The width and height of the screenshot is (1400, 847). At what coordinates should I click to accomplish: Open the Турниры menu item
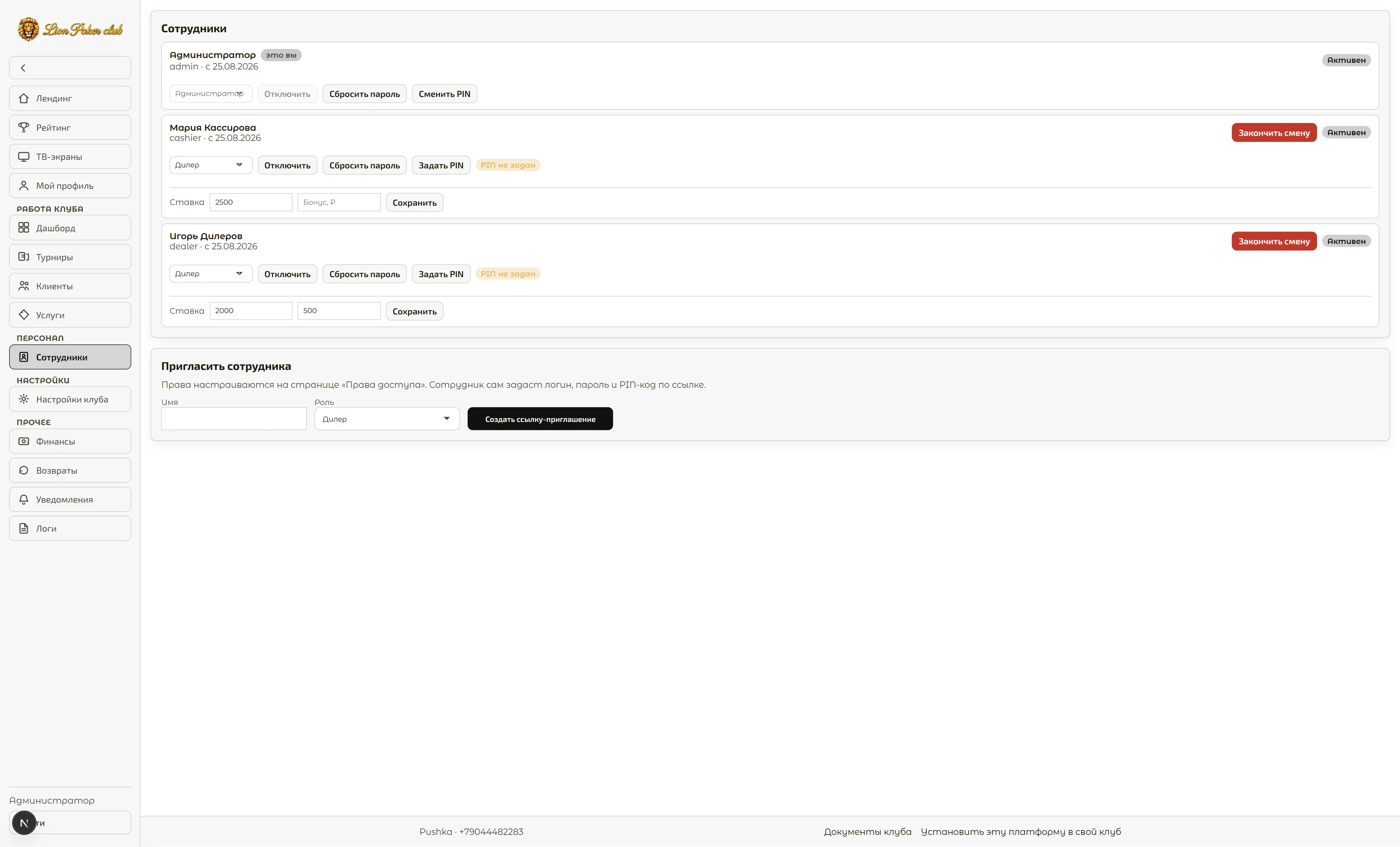pyautogui.click(x=70, y=257)
